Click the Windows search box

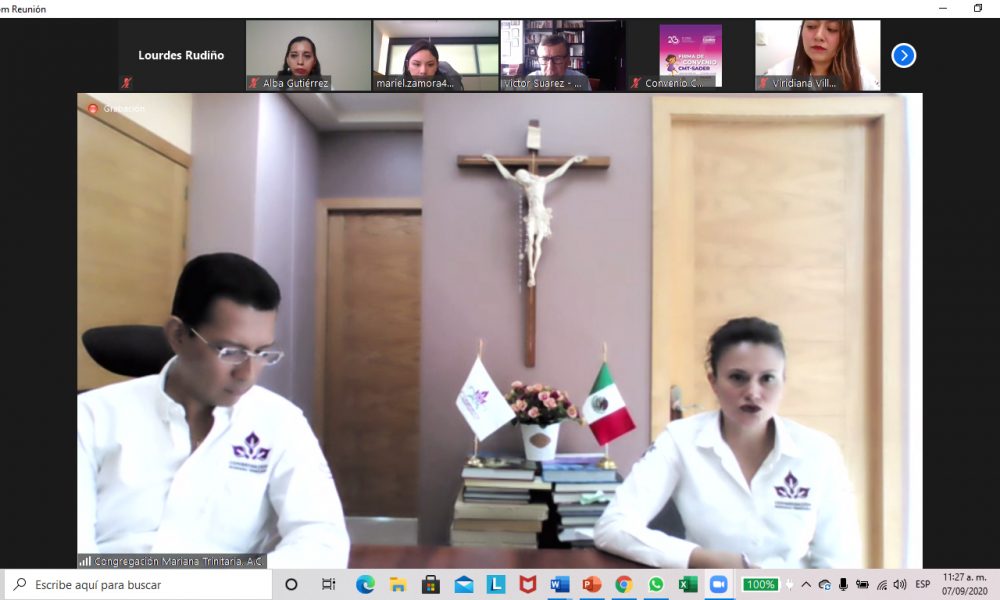click(x=138, y=584)
